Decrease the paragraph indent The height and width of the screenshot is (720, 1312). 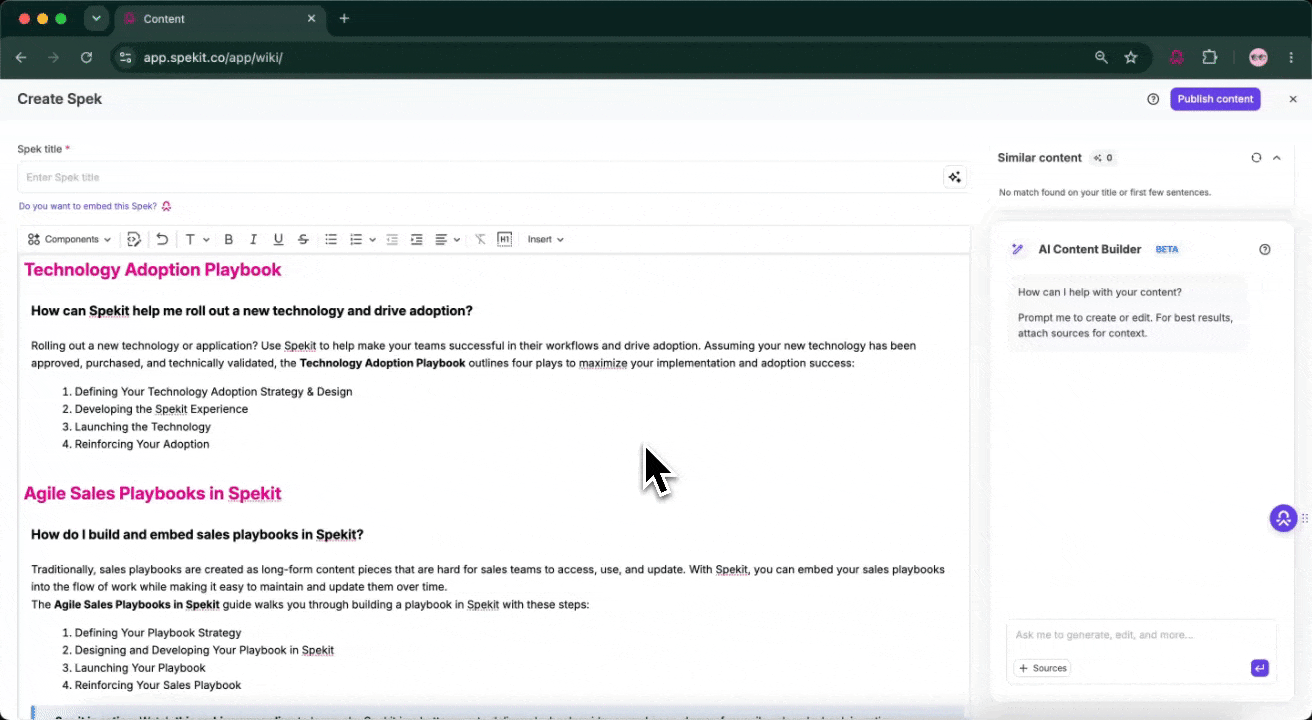click(x=392, y=239)
